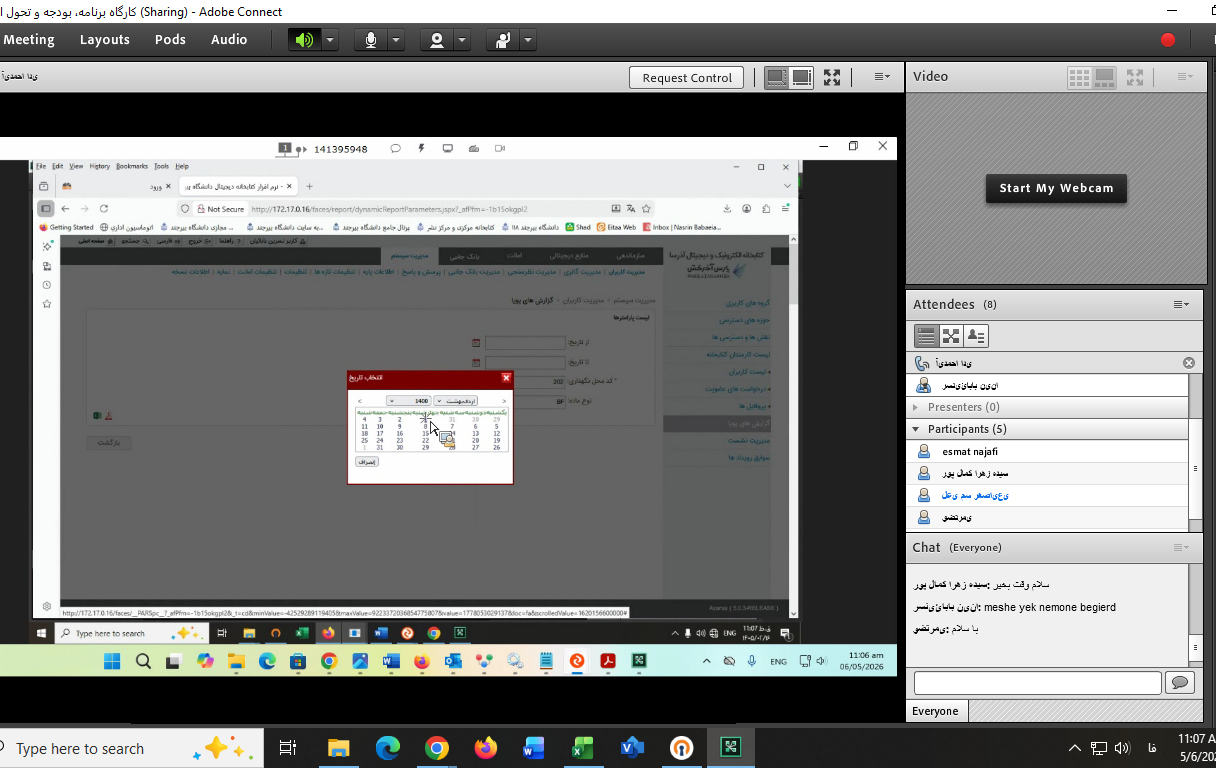Viewport: 1216px width, 768px height.
Task: Open Chat pod options menu
Action: [x=1181, y=548]
